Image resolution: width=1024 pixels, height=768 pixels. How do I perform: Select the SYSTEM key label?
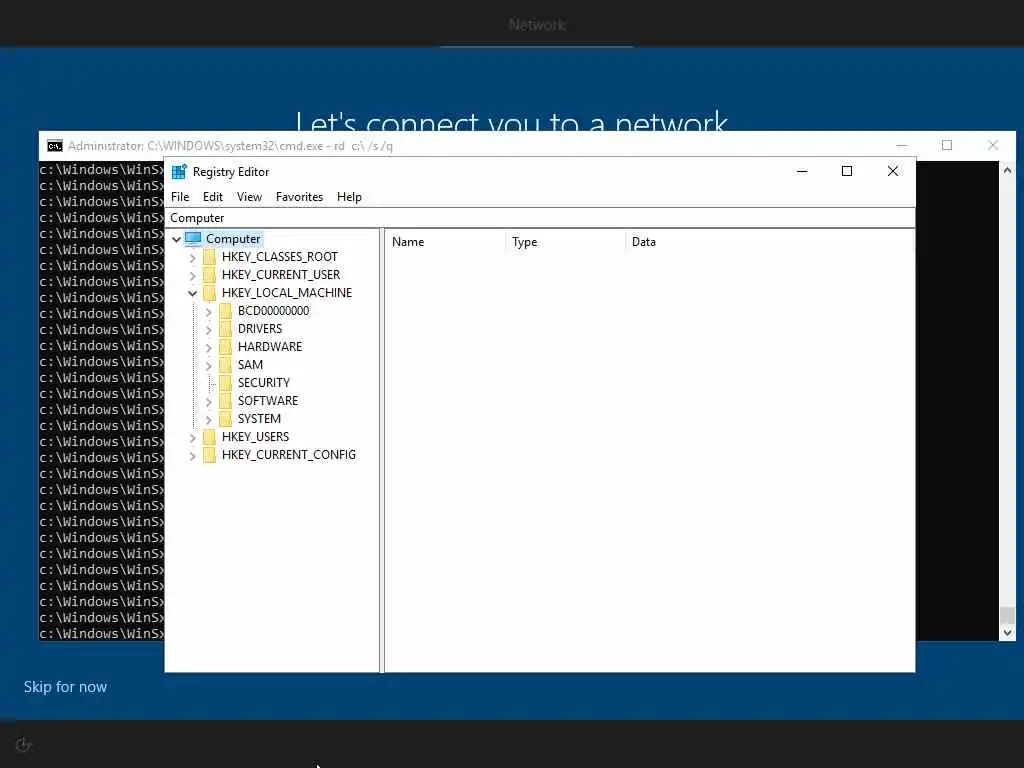click(259, 419)
